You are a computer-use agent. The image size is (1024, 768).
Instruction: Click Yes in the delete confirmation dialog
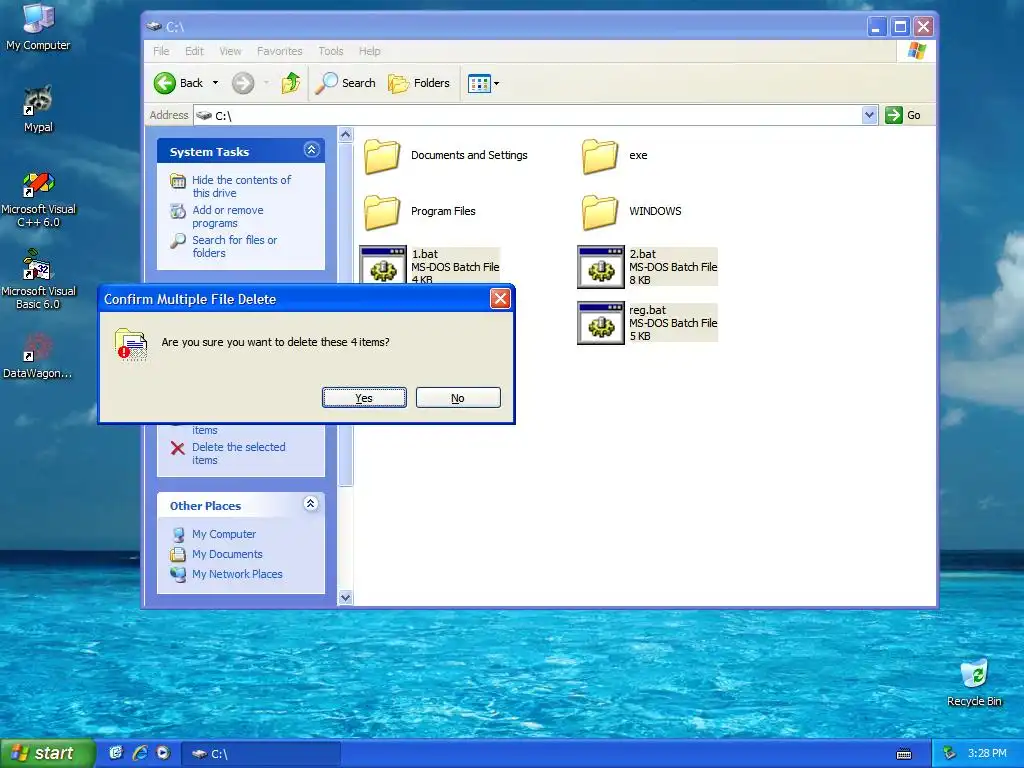click(364, 398)
